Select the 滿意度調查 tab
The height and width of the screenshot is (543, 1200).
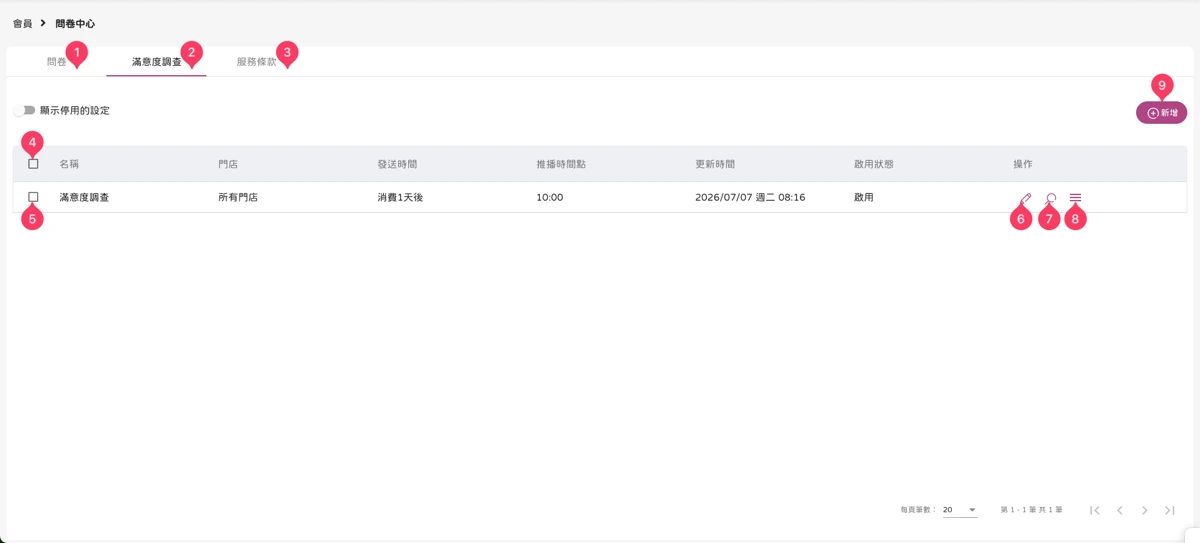click(157, 62)
